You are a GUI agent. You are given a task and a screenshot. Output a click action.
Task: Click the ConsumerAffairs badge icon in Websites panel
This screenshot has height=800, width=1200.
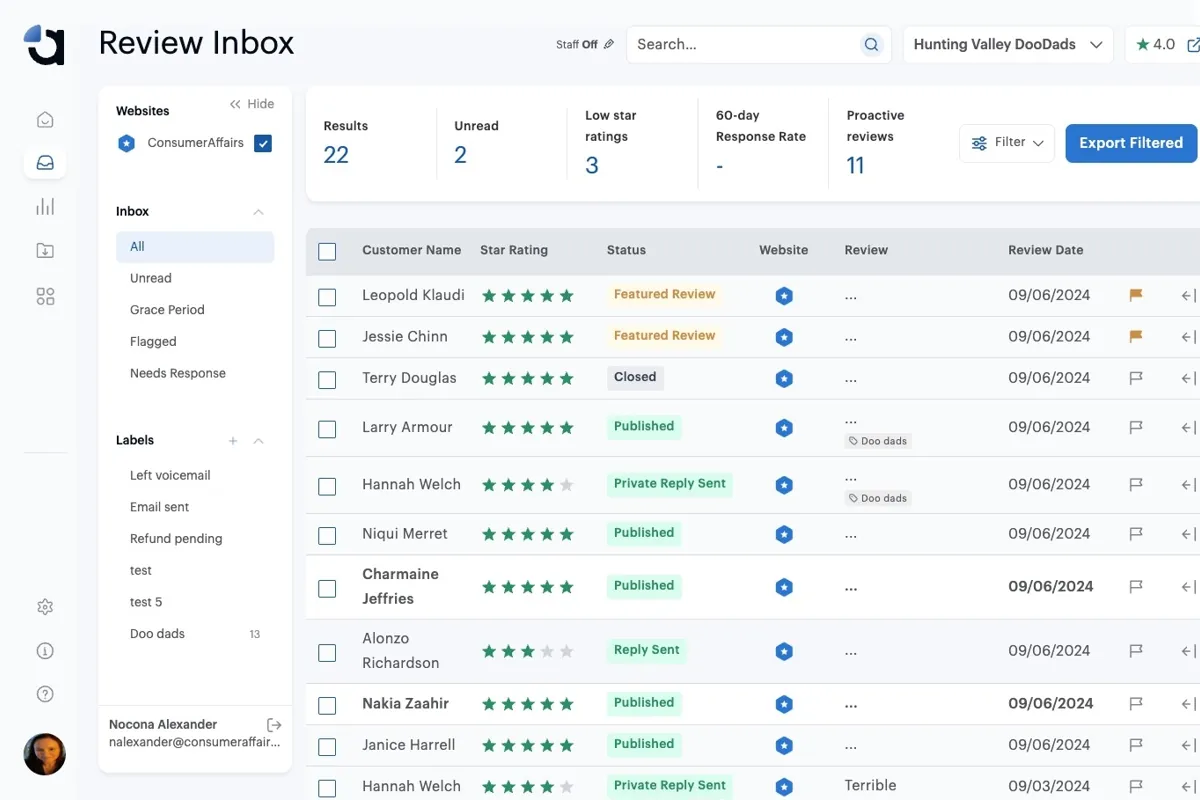click(126, 143)
